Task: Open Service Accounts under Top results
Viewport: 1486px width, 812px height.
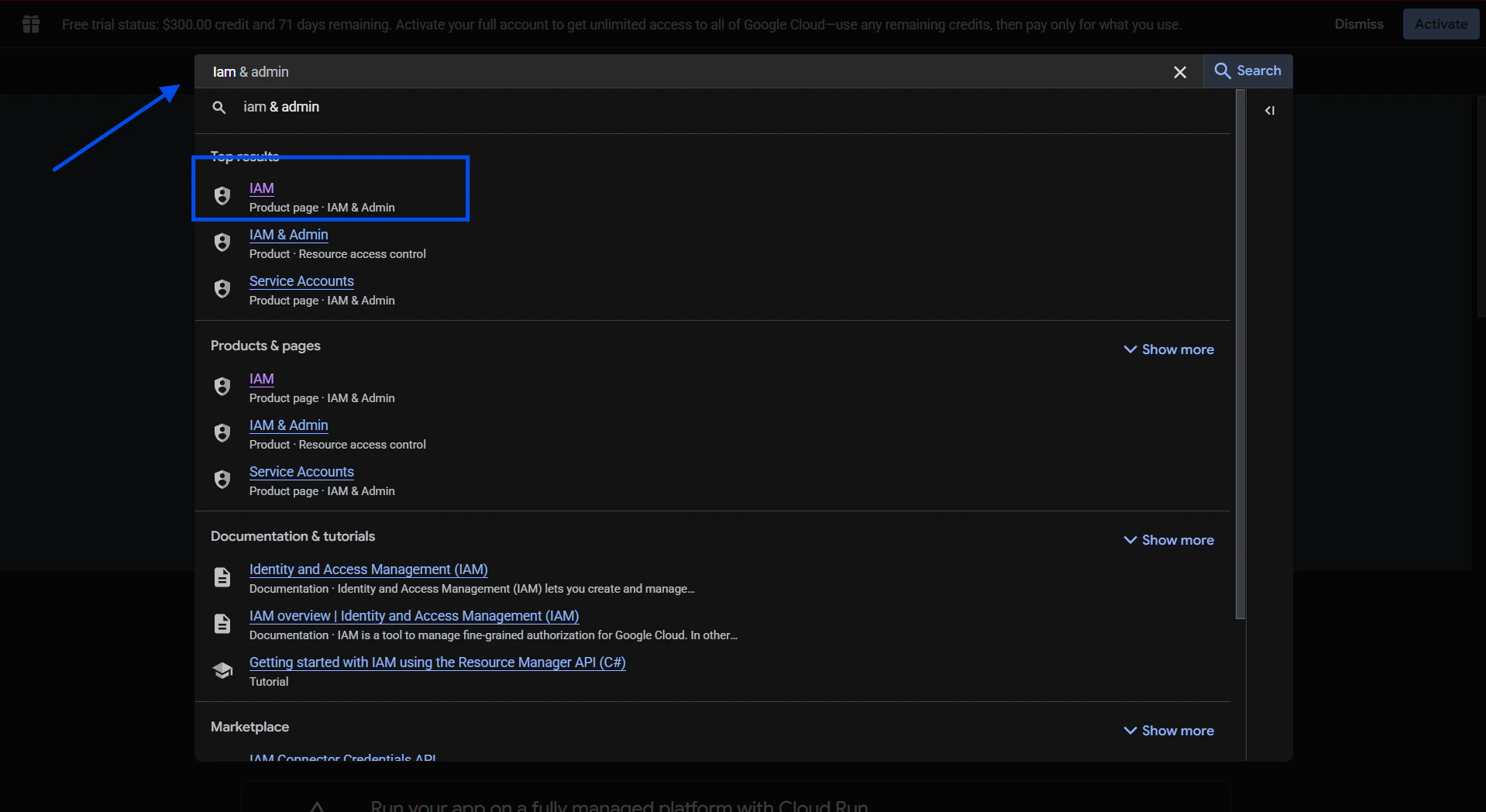Action: (x=301, y=281)
